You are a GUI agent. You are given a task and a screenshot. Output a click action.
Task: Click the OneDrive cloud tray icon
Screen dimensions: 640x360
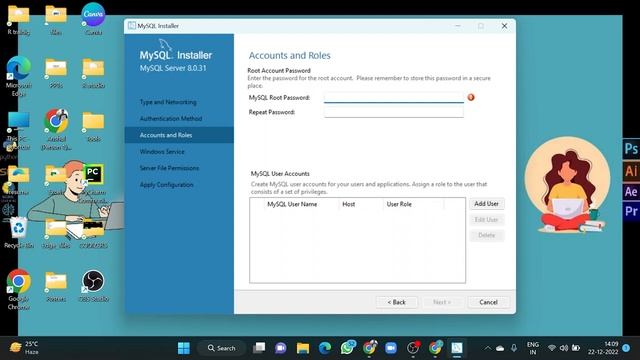(x=500, y=348)
